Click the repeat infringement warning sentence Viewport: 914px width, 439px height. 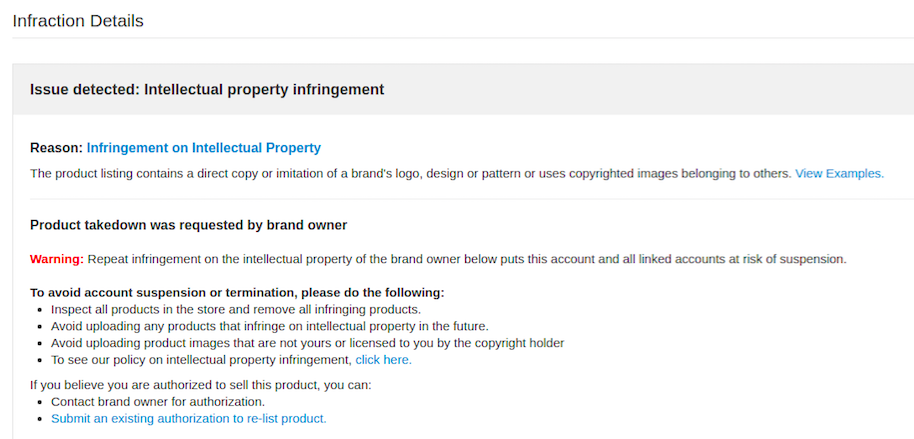pos(466,259)
